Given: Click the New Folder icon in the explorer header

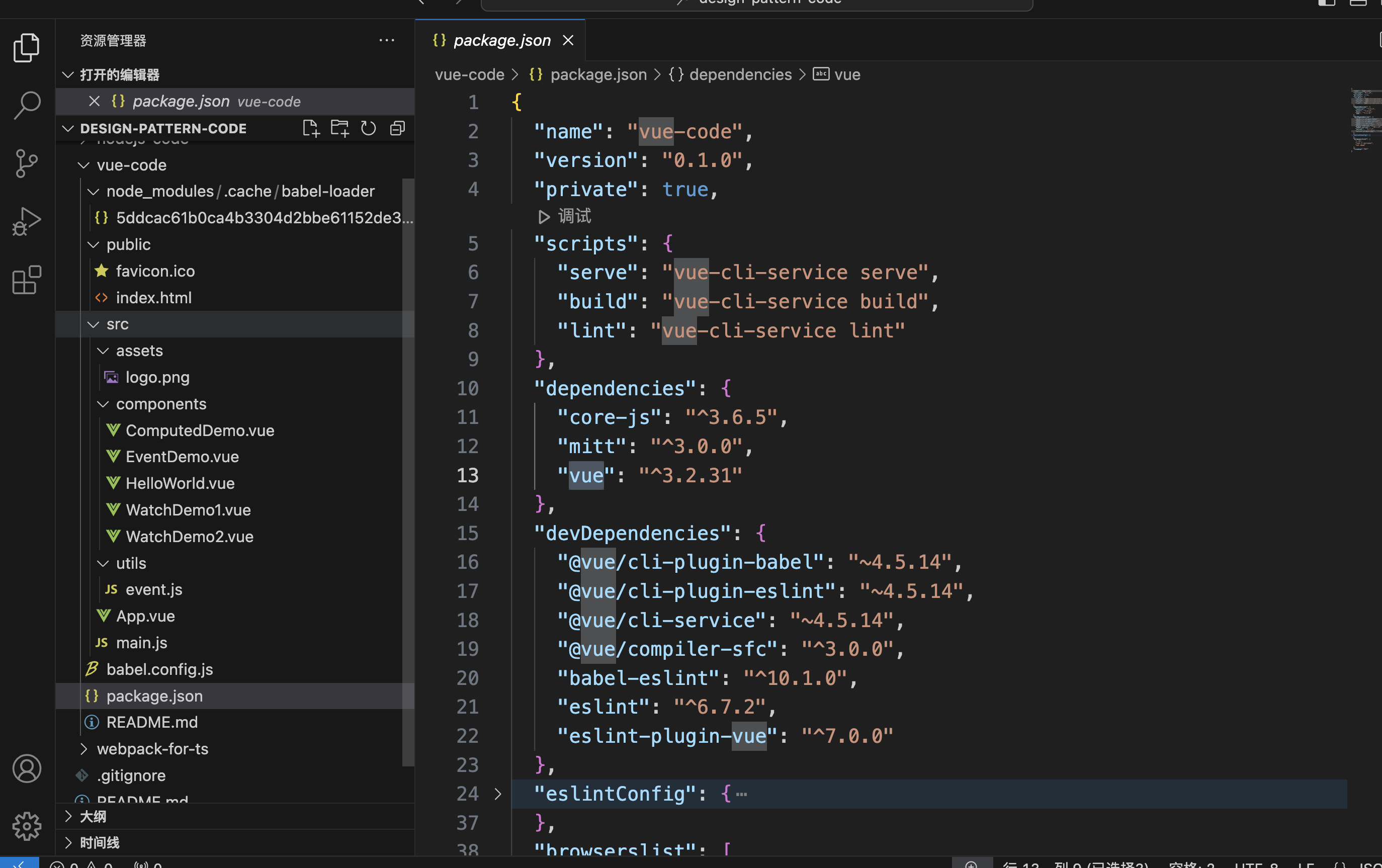Looking at the screenshot, I should click(340, 128).
